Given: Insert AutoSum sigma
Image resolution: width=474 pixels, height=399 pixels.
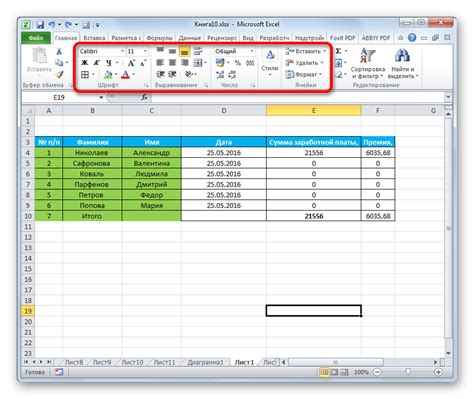Looking at the screenshot, I should [x=338, y=51].
